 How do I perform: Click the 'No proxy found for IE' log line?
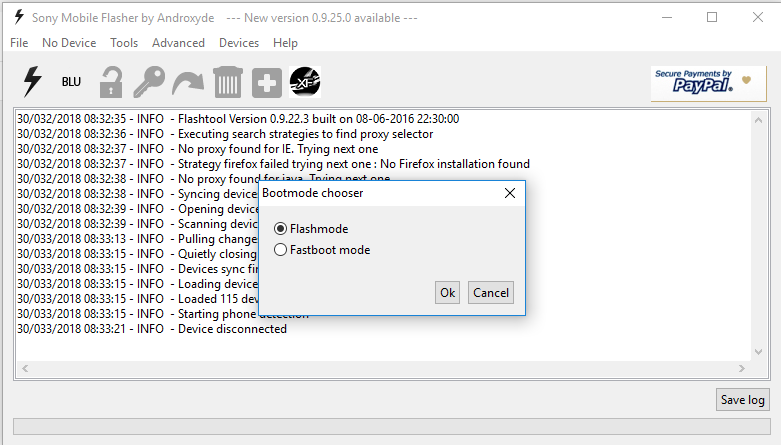198,149
